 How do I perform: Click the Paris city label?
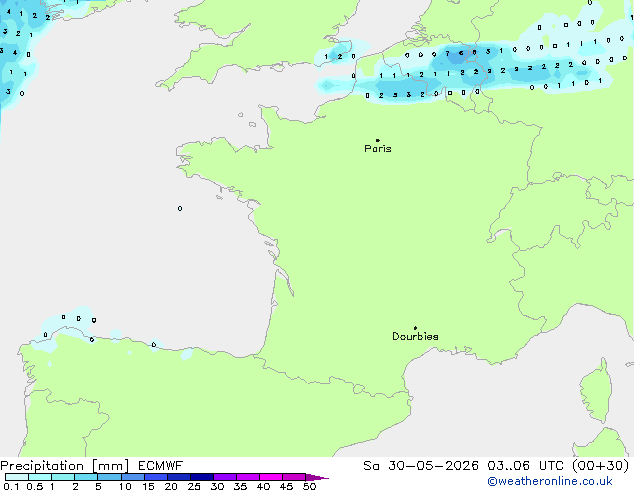tap(378, 149)
